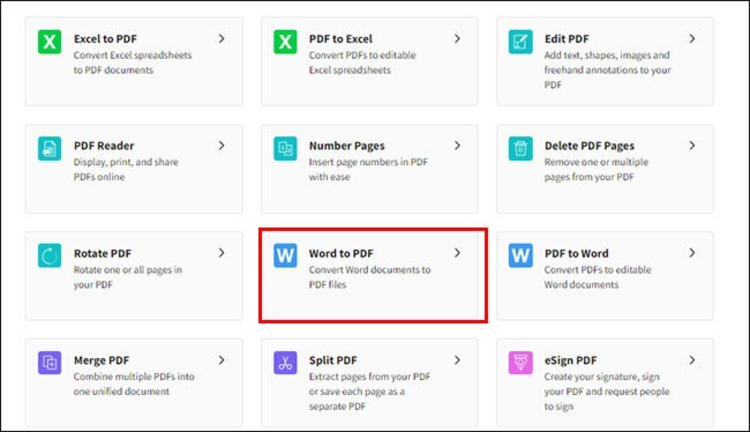Open the Rotate PDF chevron arrow
The width and height of the screenshot is (750, 432).
pyautogui.click(x=221, y=253)
